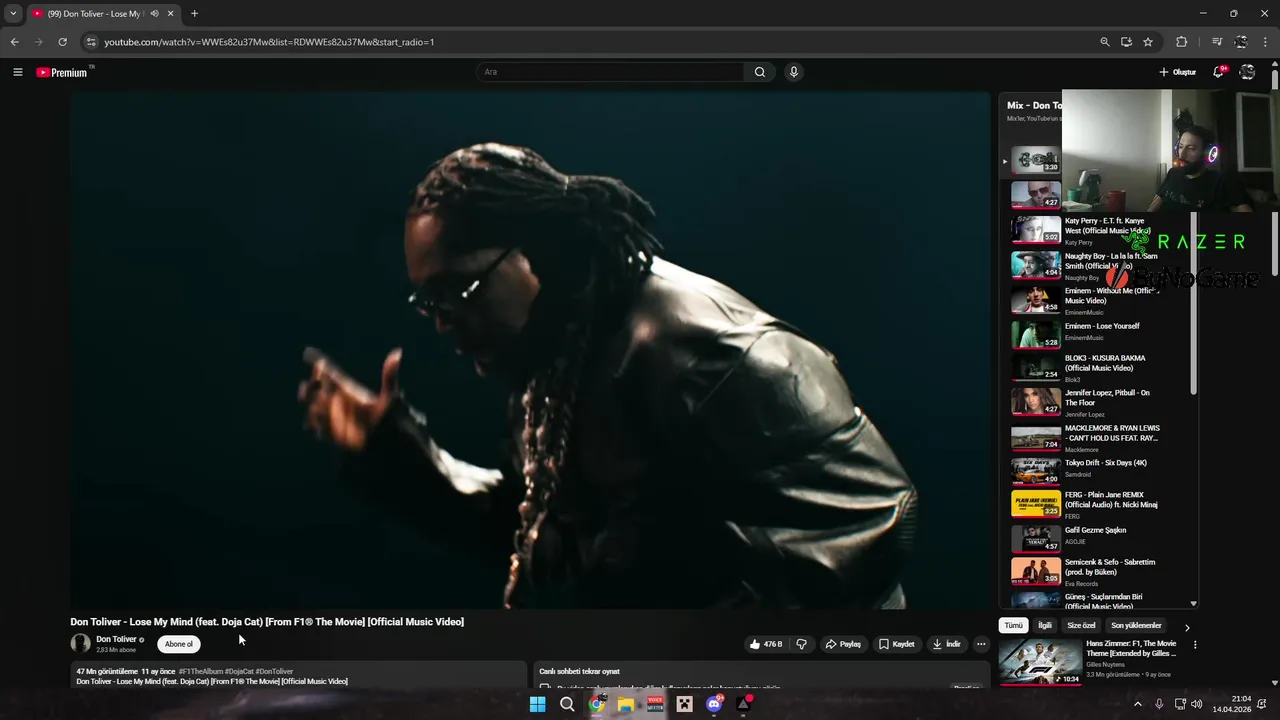Select Eminem - Without Me in playlist
1280x720 pixels.
tap(1097, 300)
